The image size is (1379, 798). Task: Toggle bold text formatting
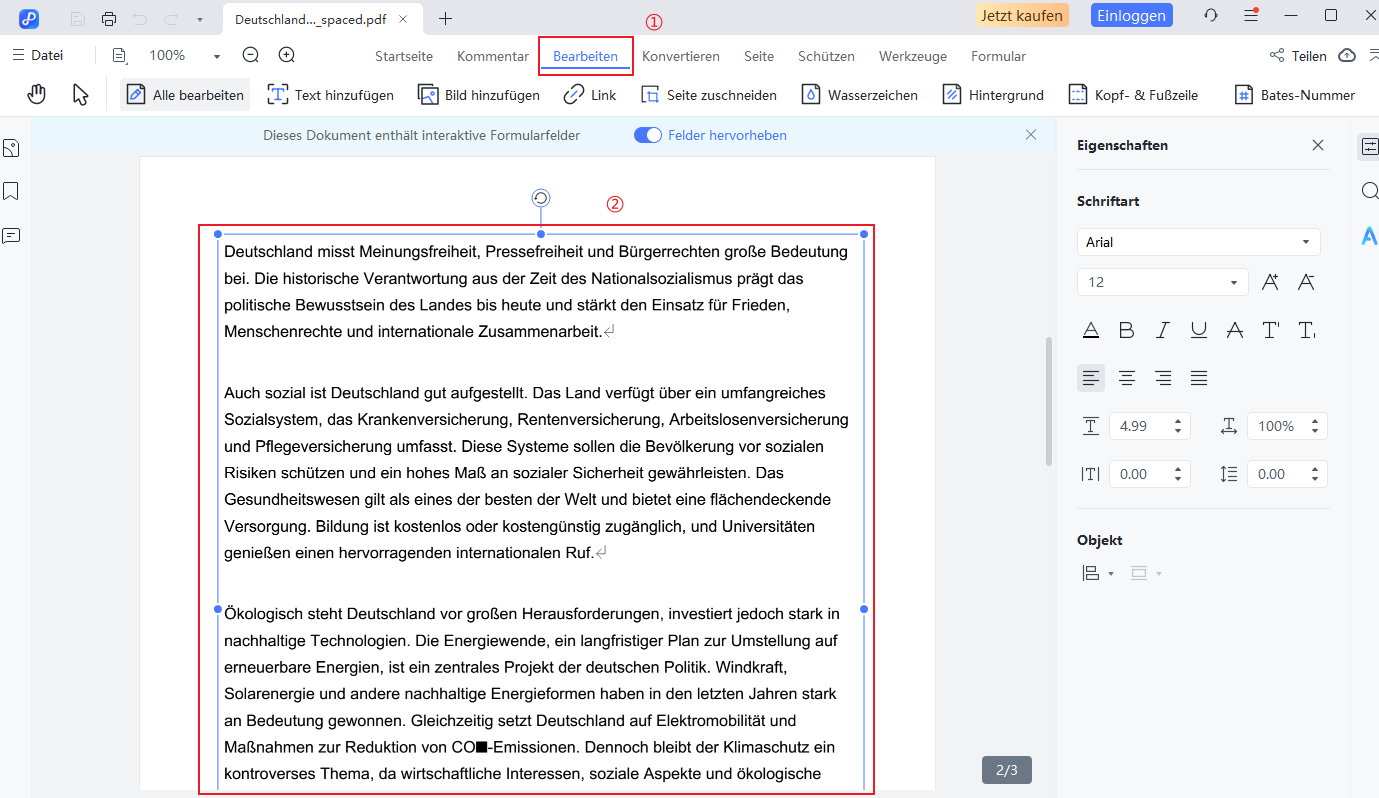point(1126,331)
